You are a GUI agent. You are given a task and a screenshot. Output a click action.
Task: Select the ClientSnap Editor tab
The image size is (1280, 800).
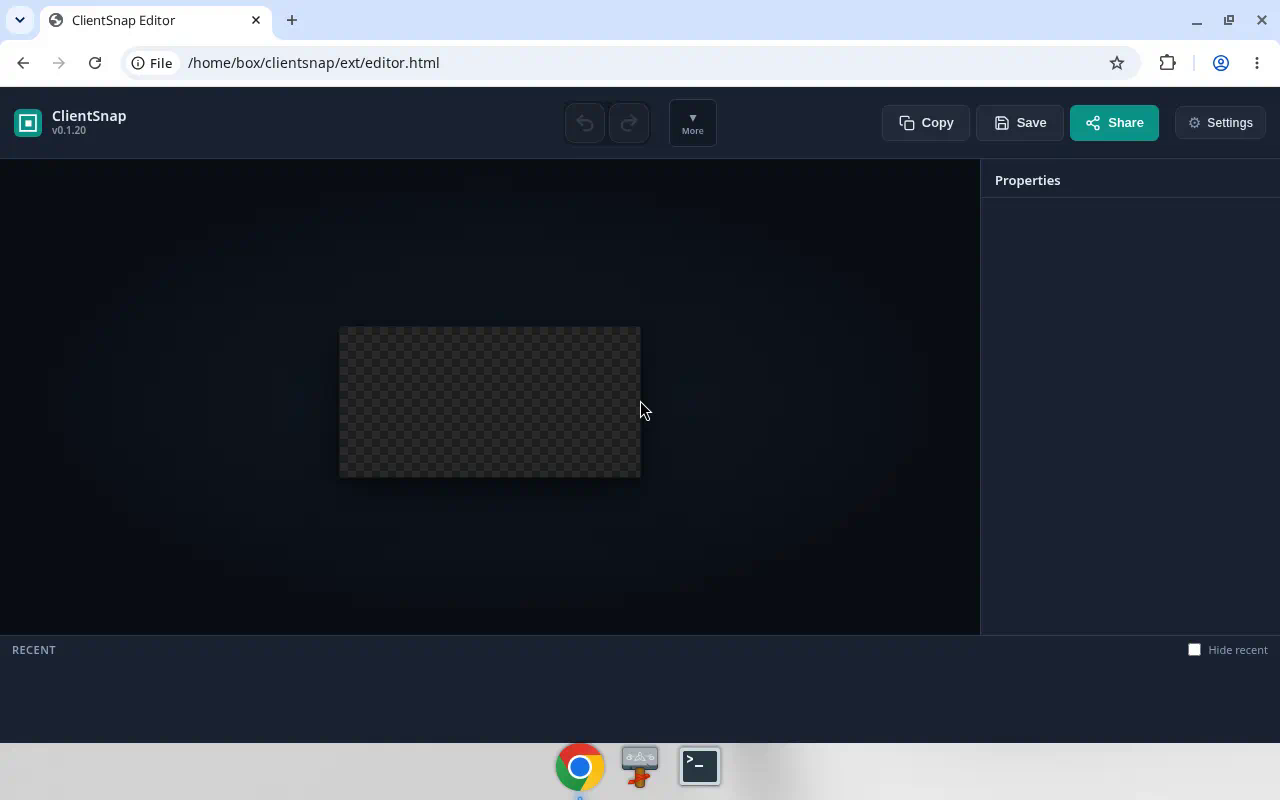155,20
